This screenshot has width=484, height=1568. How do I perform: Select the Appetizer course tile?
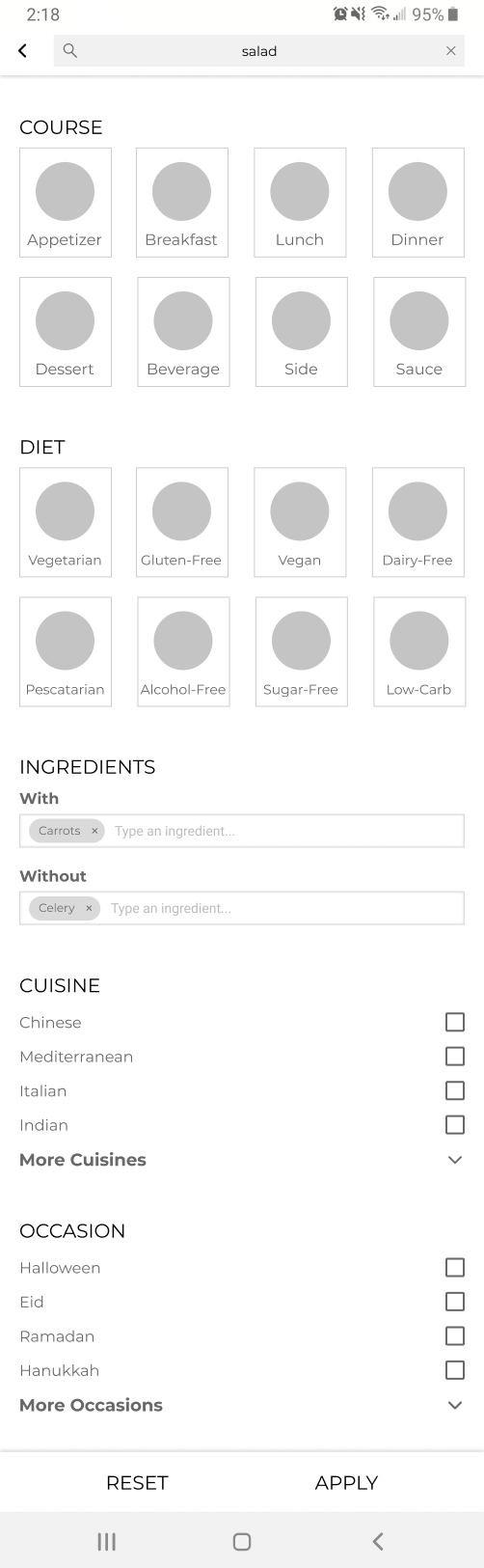[66, 203]
